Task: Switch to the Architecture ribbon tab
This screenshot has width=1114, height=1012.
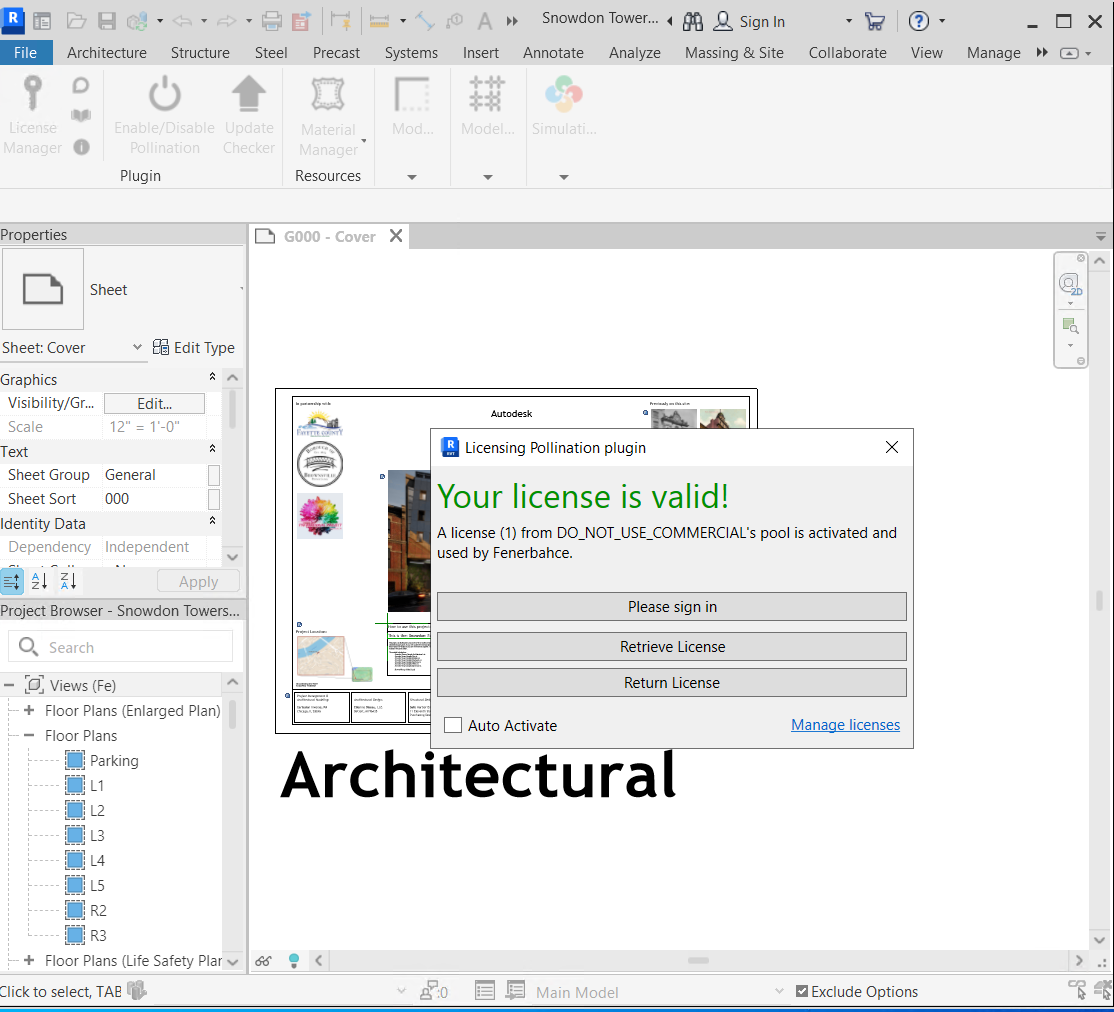Action: (107, 53)
